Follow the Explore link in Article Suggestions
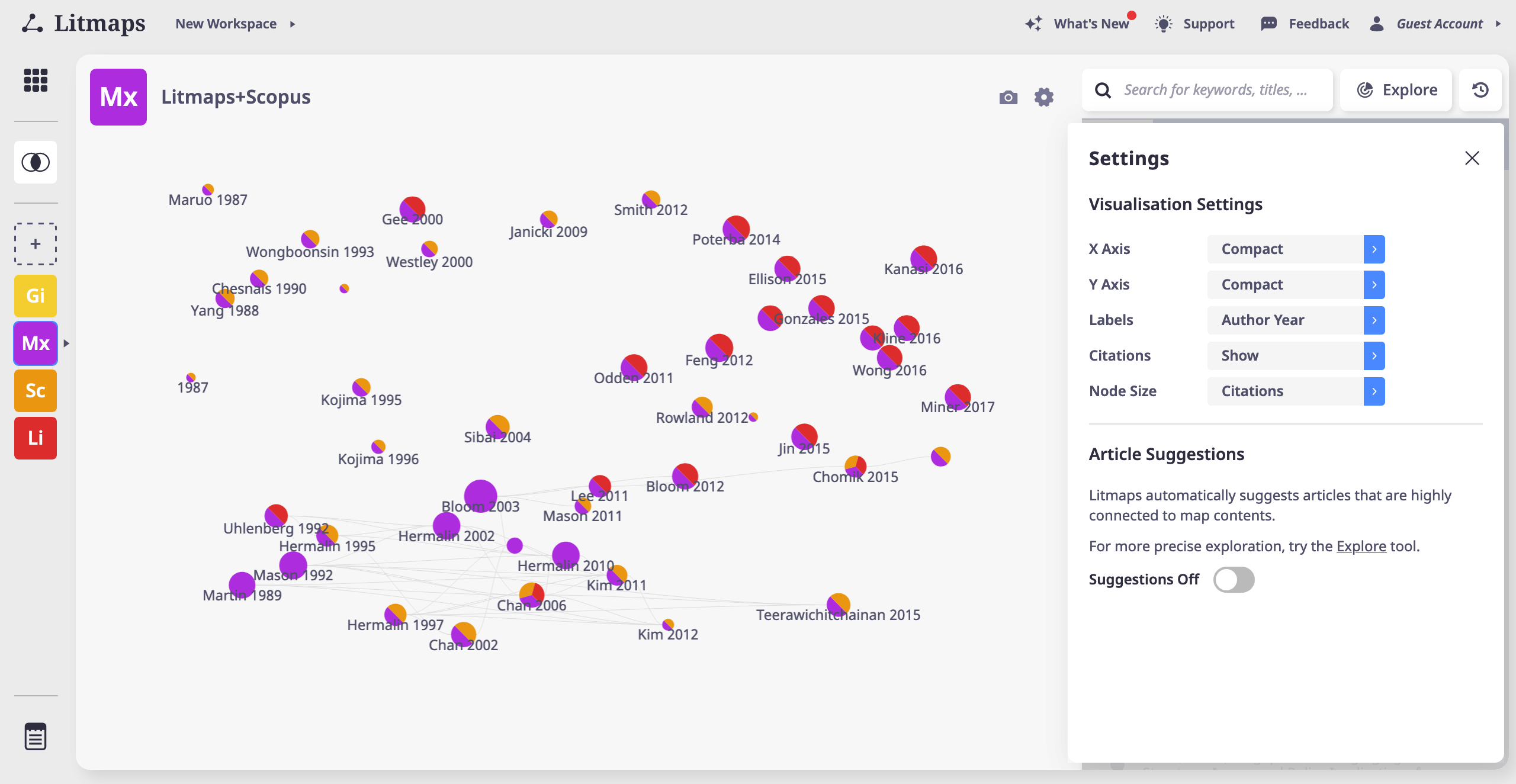This screenshot has height=784, width=1516. click(x=1360, y=545)
